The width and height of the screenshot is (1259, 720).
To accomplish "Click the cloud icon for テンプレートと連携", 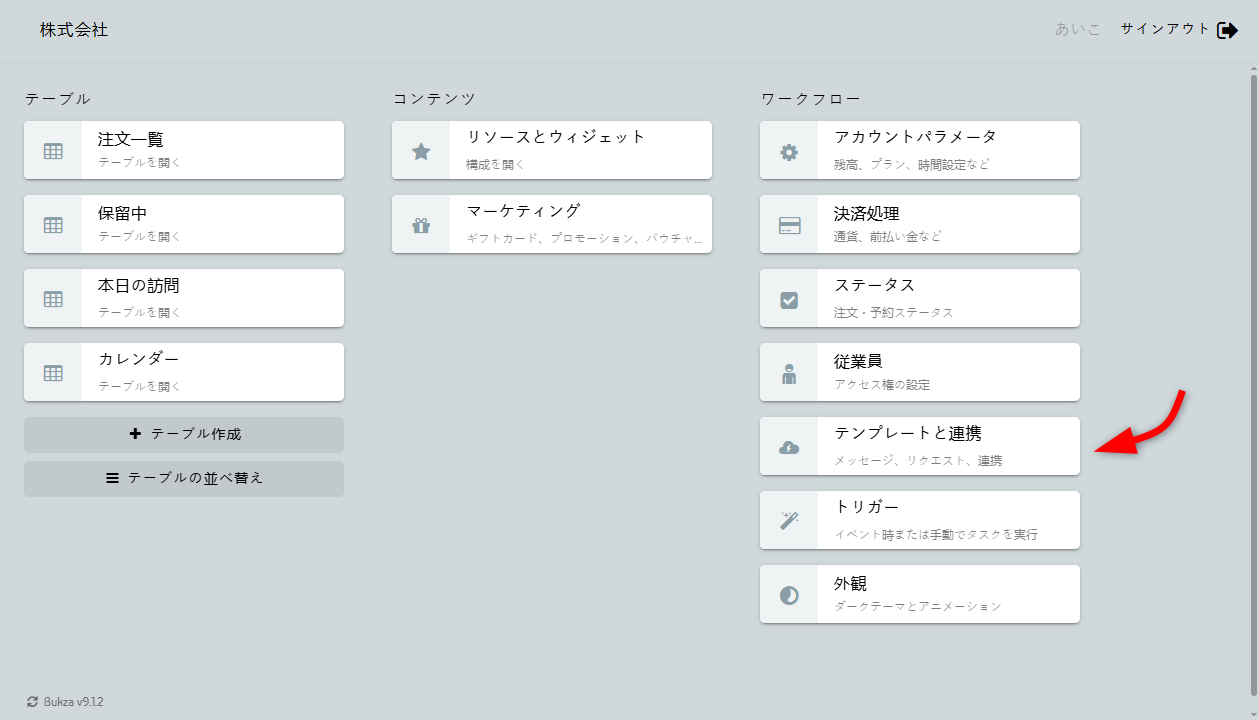I will click(789, 447).
